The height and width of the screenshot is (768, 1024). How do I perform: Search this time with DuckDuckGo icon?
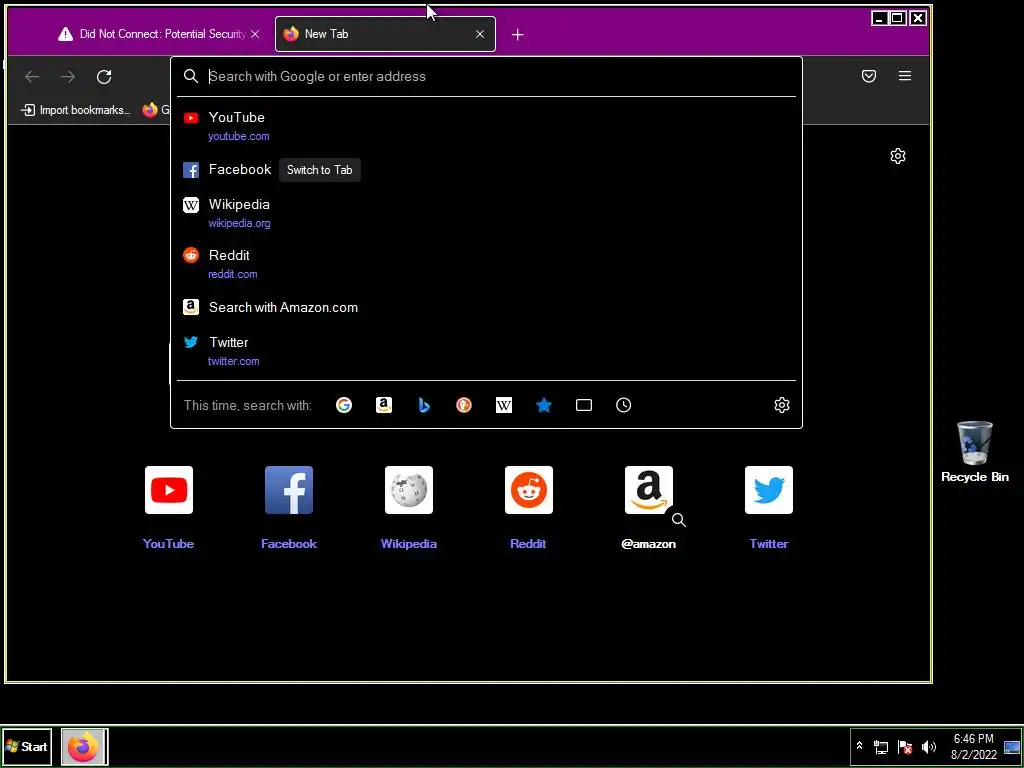(464, 405)
